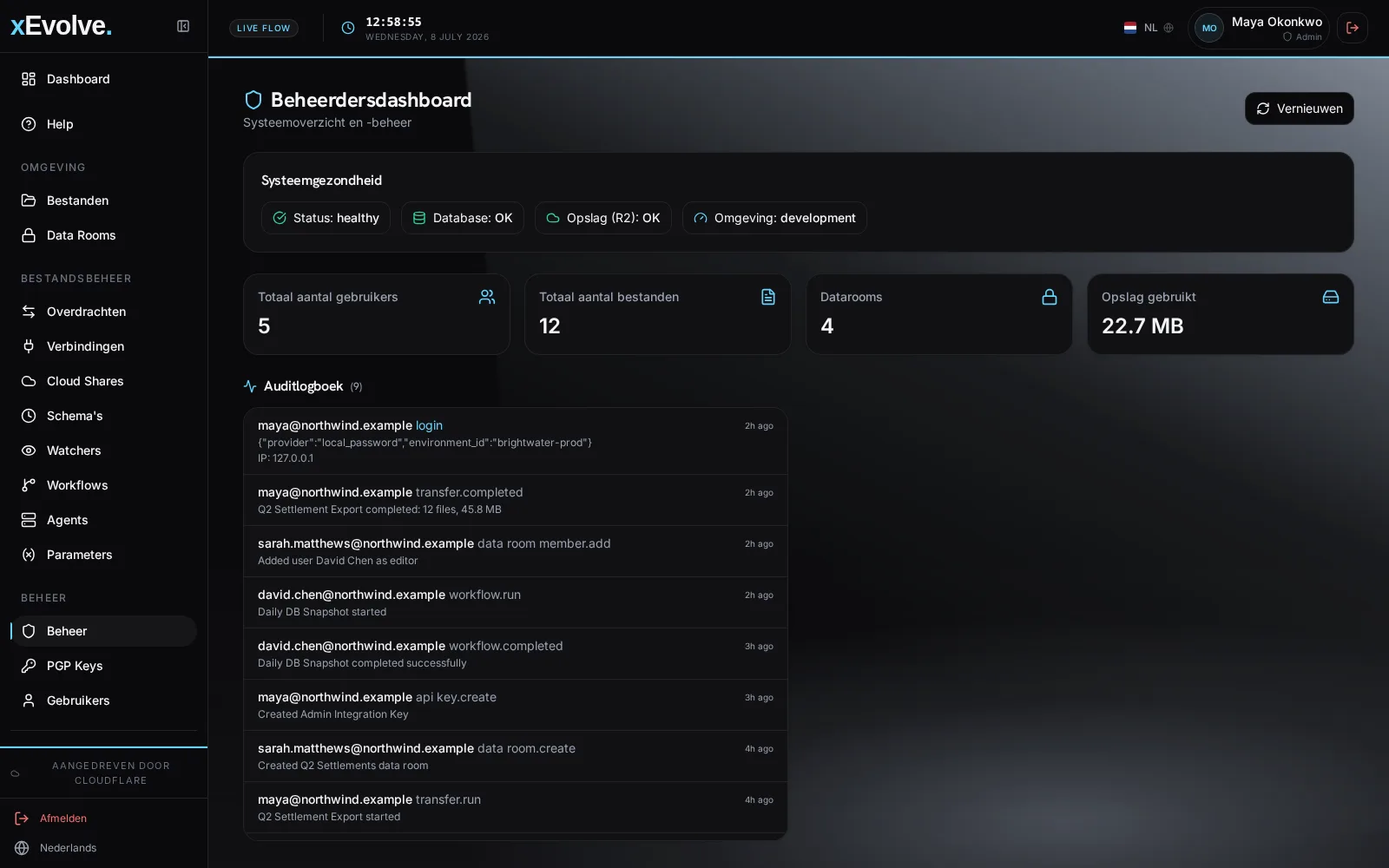The image size is (1389, 868).
Task: Click the Watchers eye icon
Action: [x=29, y=450]
